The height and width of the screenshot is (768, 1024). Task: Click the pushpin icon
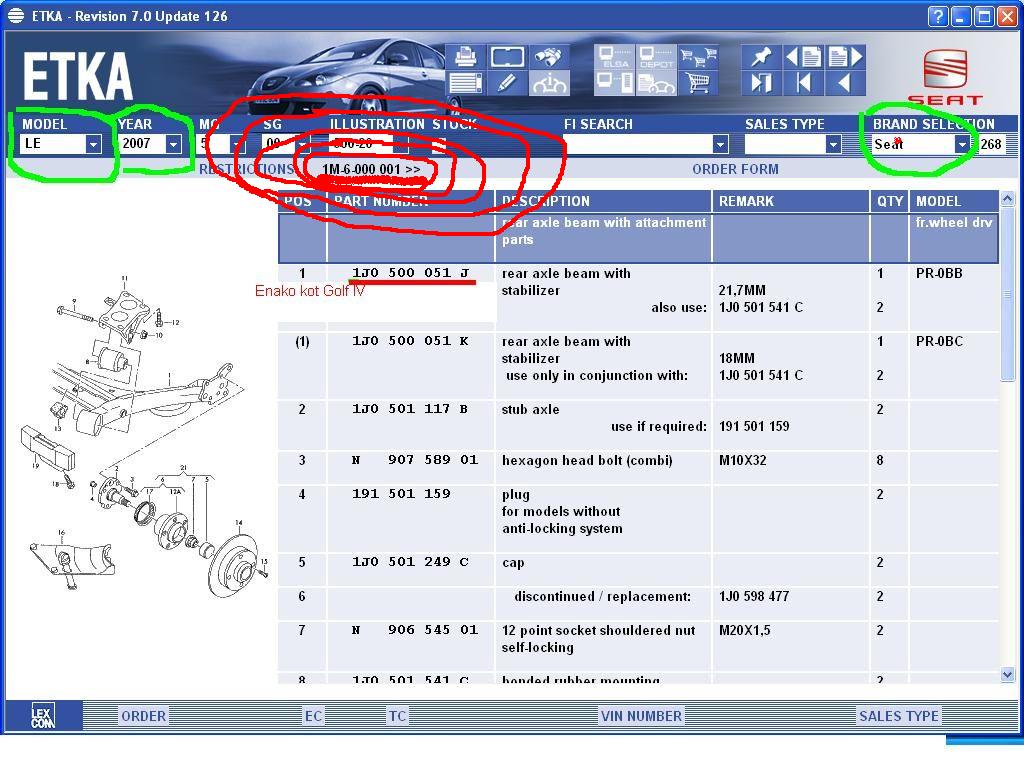761,57
